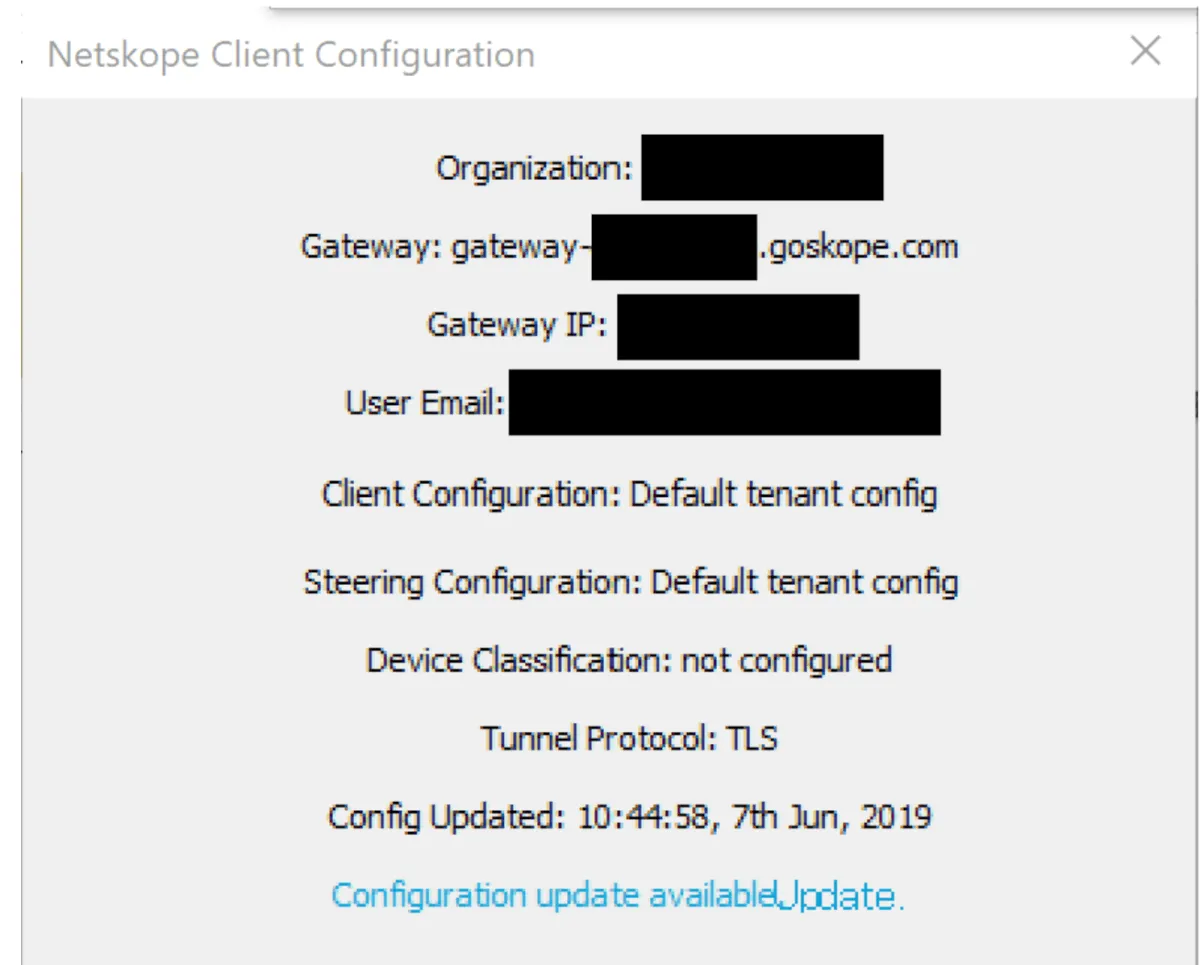Select the redacted Organization value
The width and height of the screenshot is (1200, 965).
(762, 168)
